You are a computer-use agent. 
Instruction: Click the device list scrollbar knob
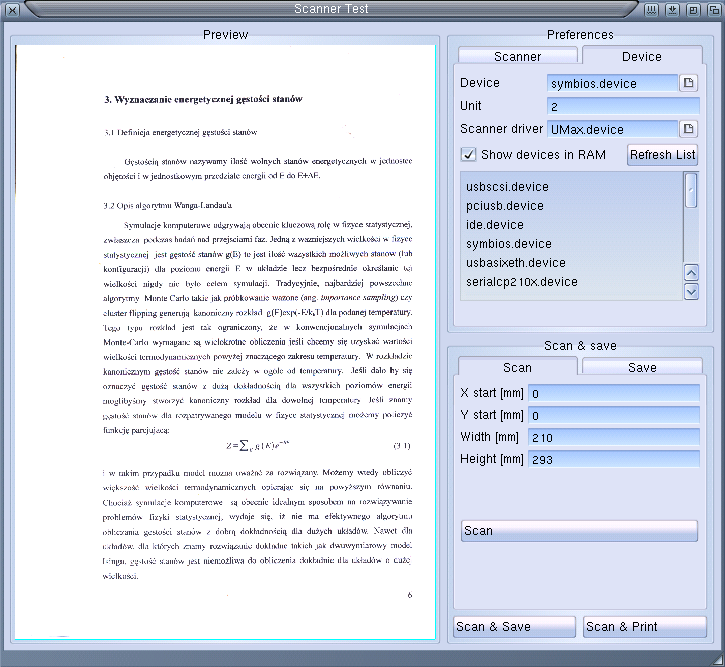tap(691, 190)
